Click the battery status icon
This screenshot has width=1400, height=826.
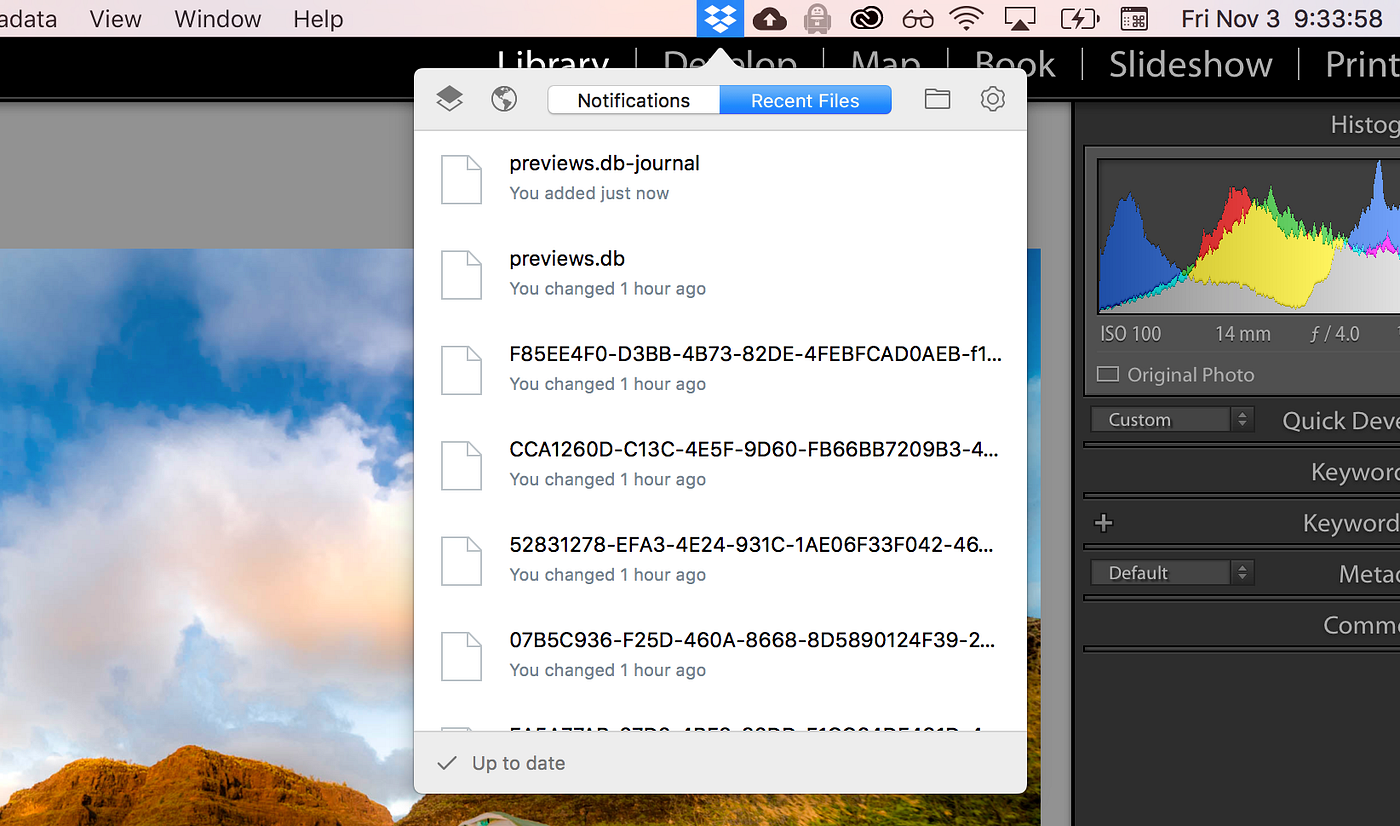pyautogui.click(x=1080, y=18)
